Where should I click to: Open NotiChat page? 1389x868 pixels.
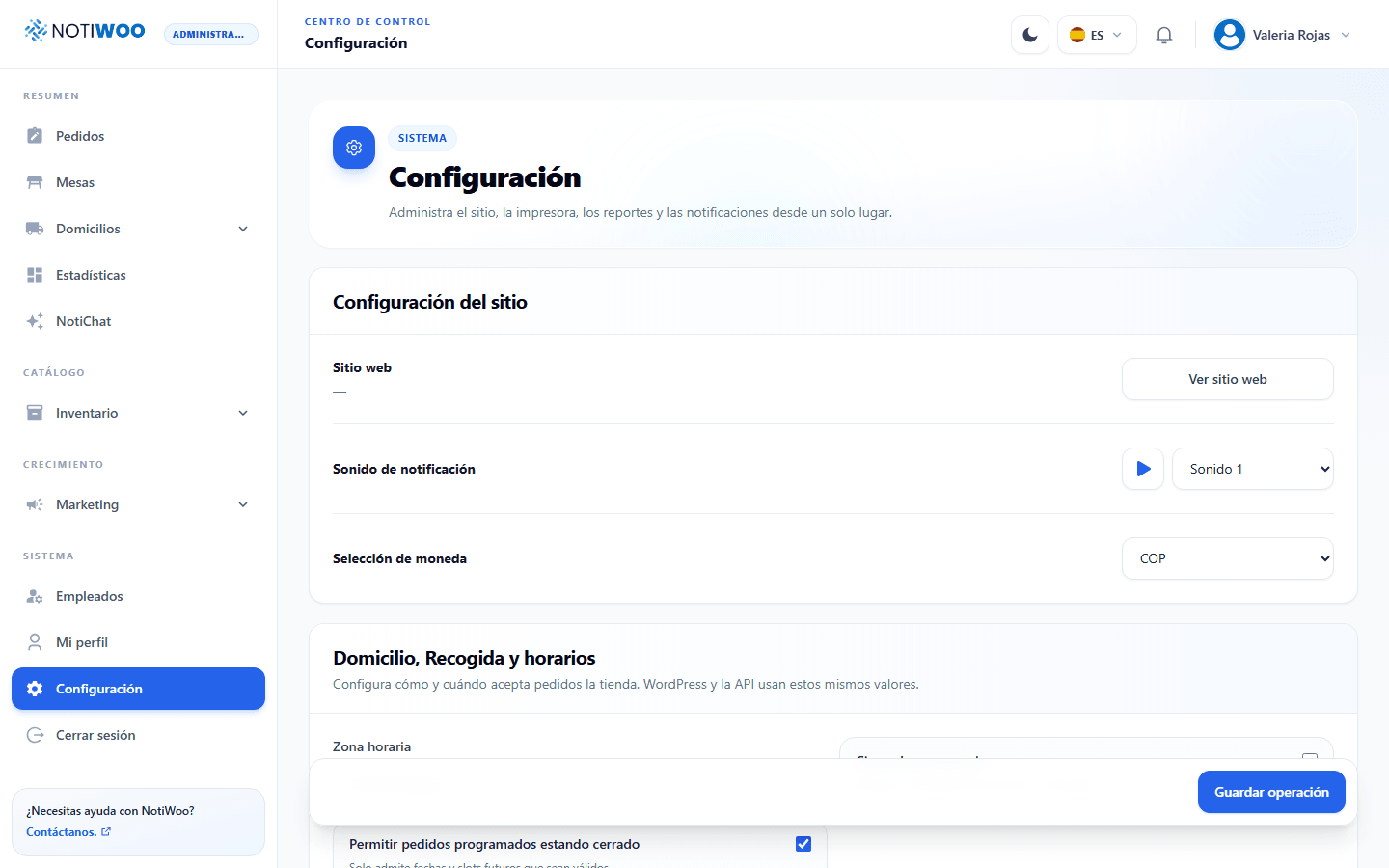[x=138, y=321]
